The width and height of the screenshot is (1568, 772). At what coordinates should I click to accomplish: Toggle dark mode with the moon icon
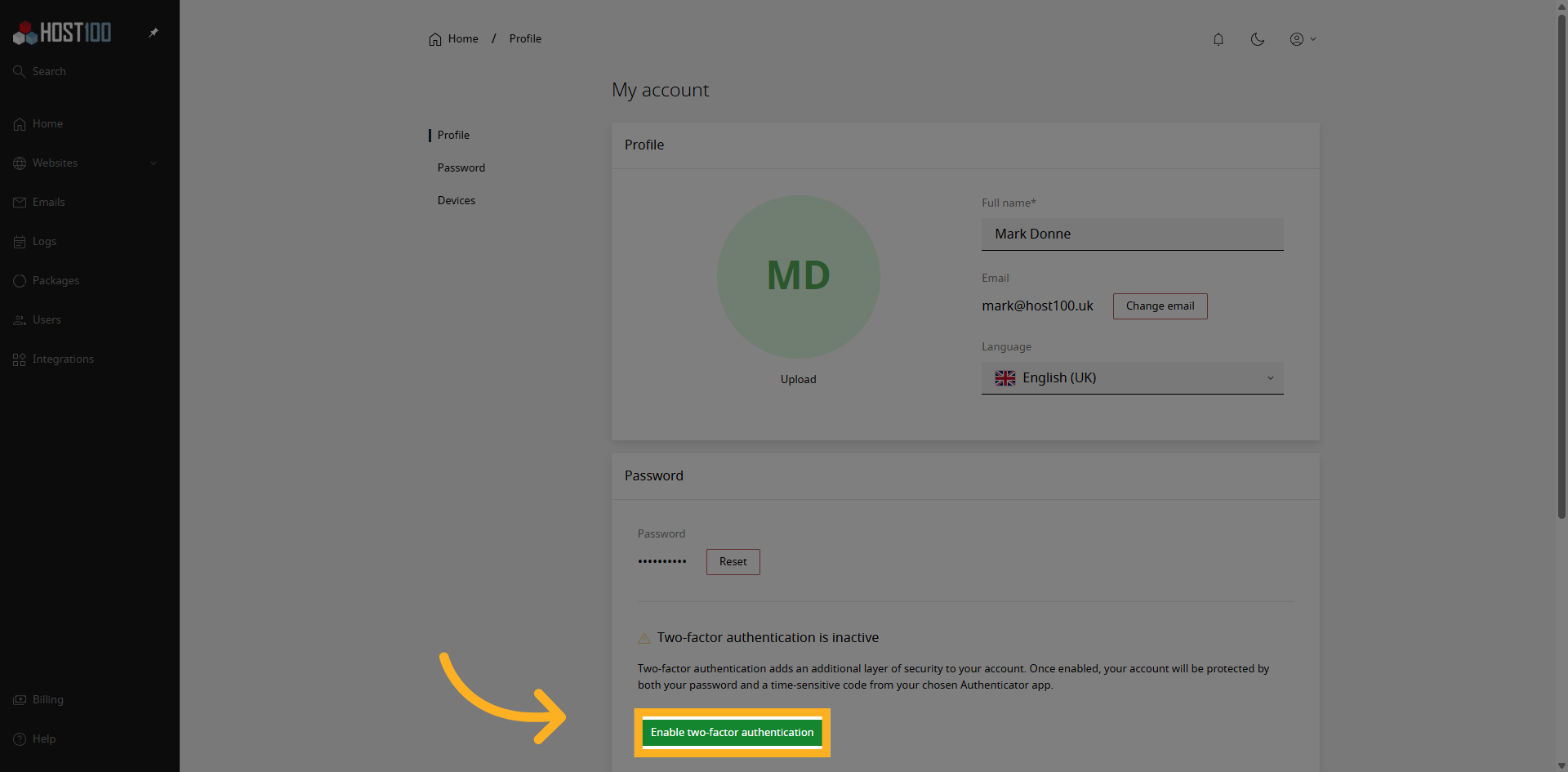[1257, 39]
